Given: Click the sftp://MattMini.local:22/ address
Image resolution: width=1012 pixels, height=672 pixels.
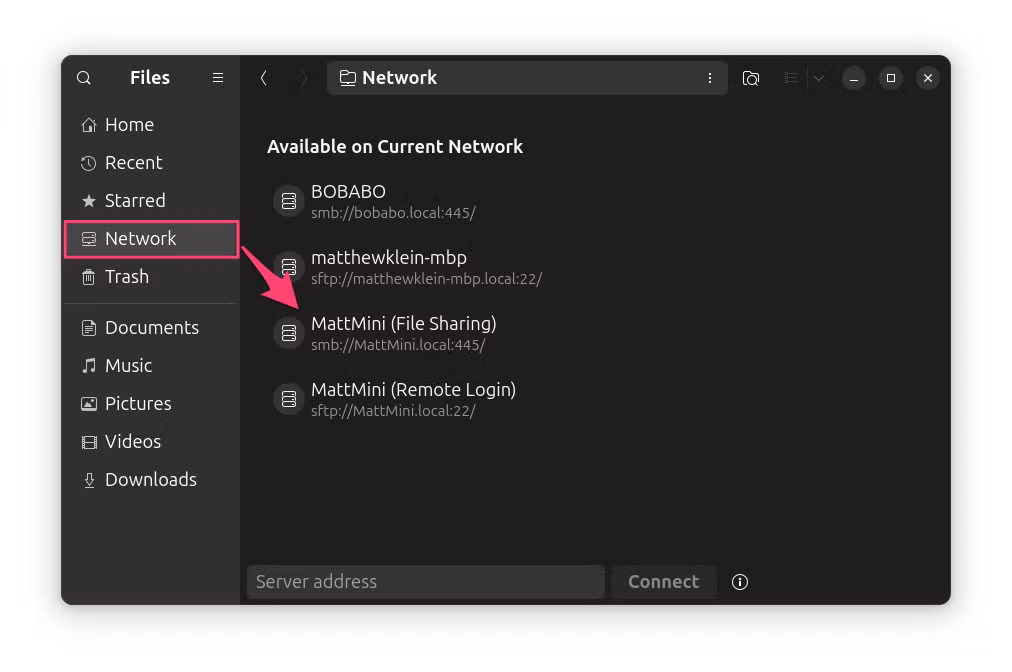Looking at the screenshot, I should 393,411.
